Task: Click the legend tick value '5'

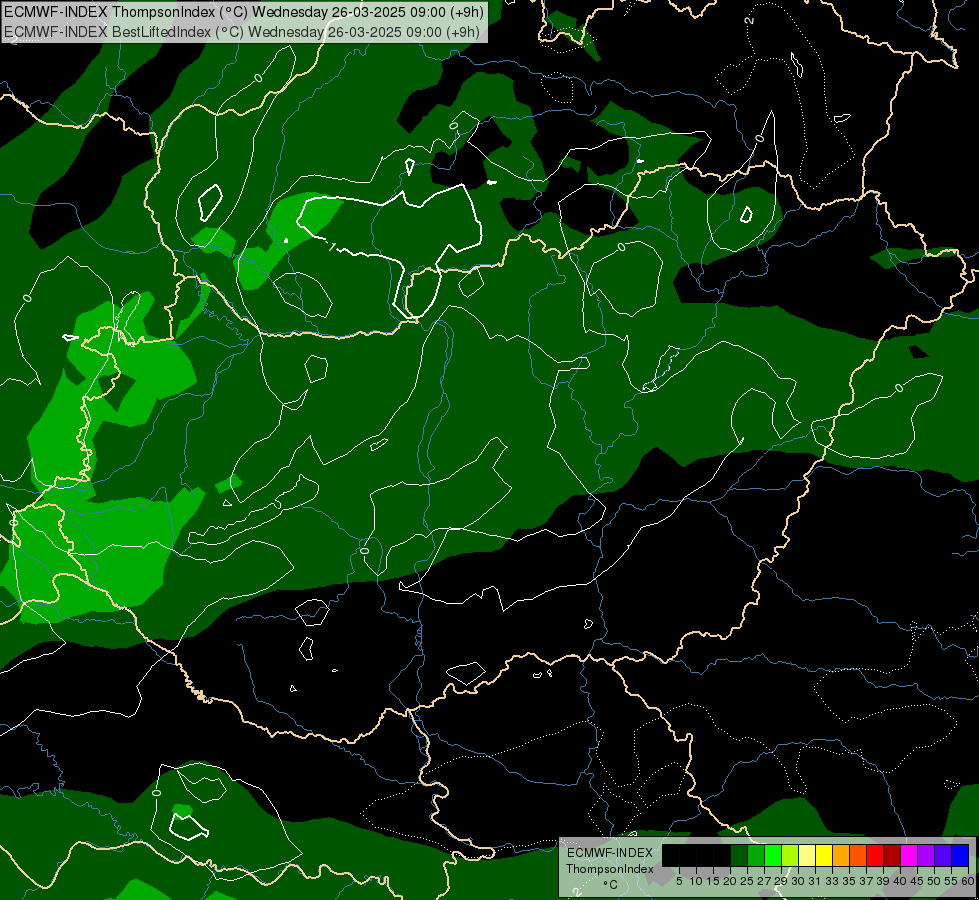Action: tap(679, 881)
